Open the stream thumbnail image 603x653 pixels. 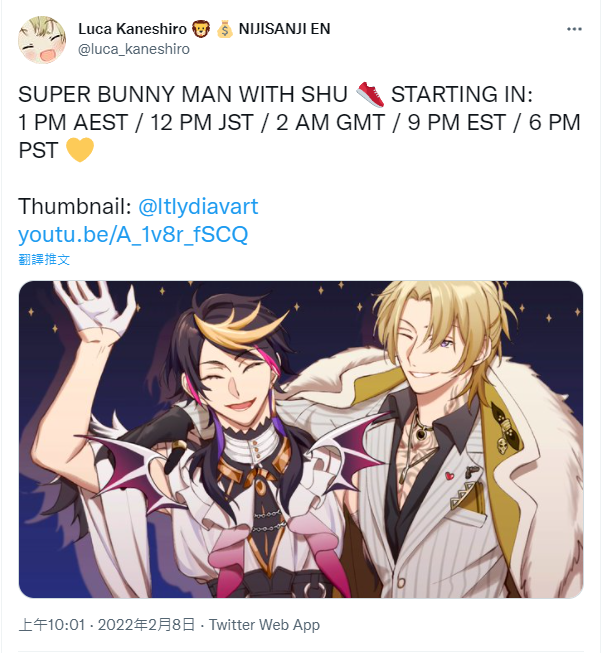click(x=301, y=439)
